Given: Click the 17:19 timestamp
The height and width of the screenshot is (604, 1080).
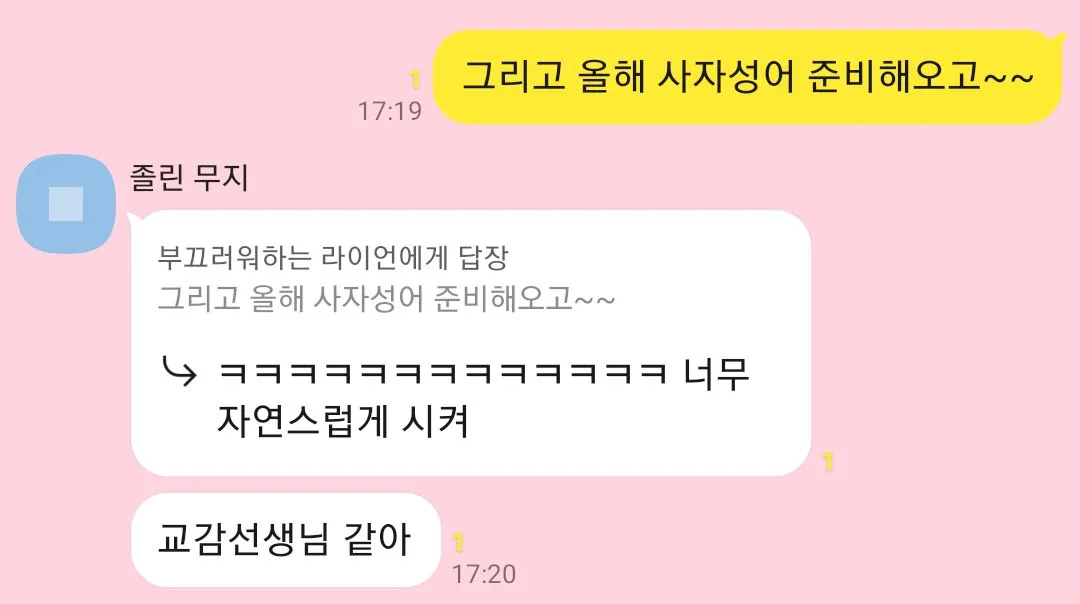Looking at the screenshot, I should coord(390,111).
